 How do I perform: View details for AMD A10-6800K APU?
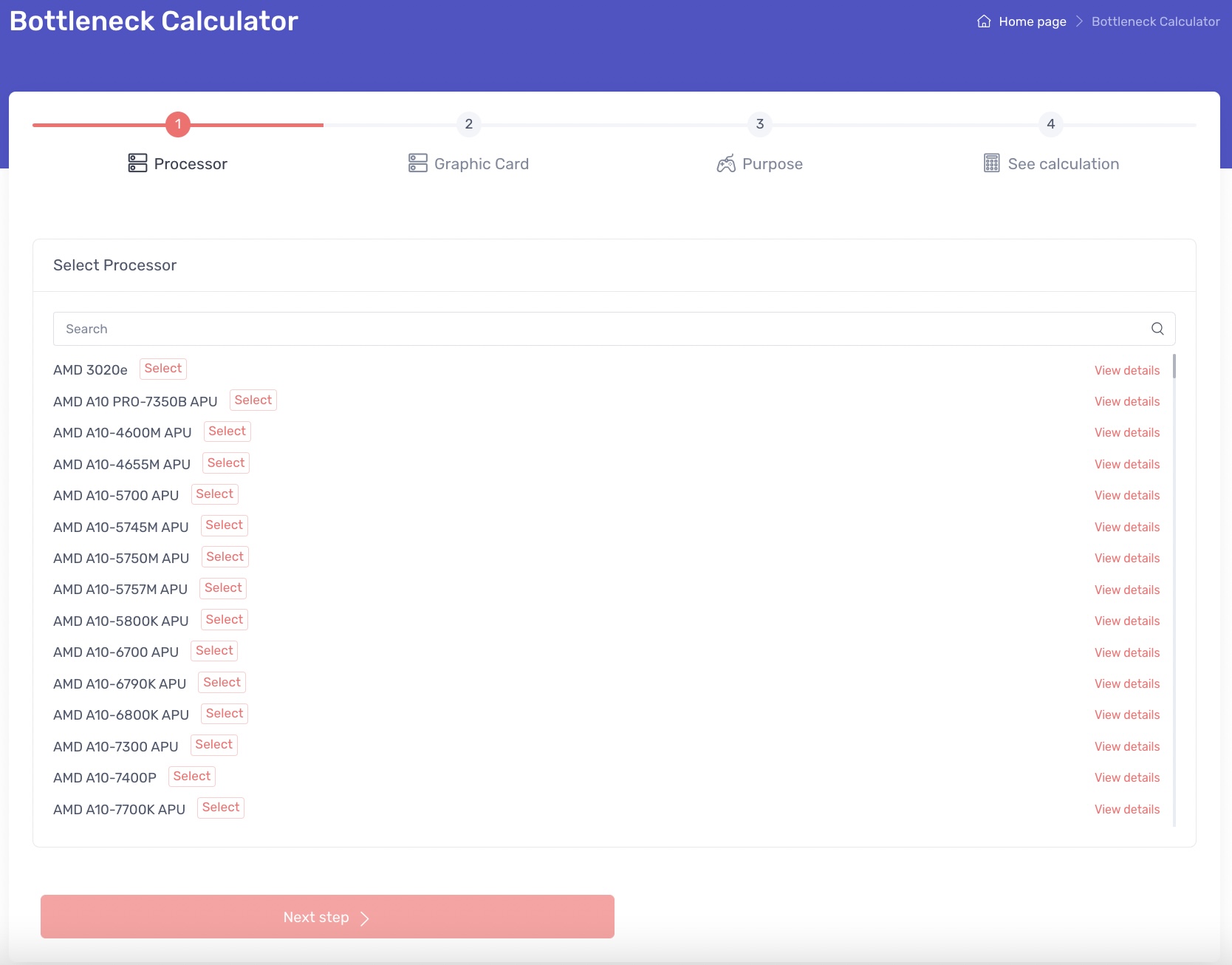(1127, 715)
